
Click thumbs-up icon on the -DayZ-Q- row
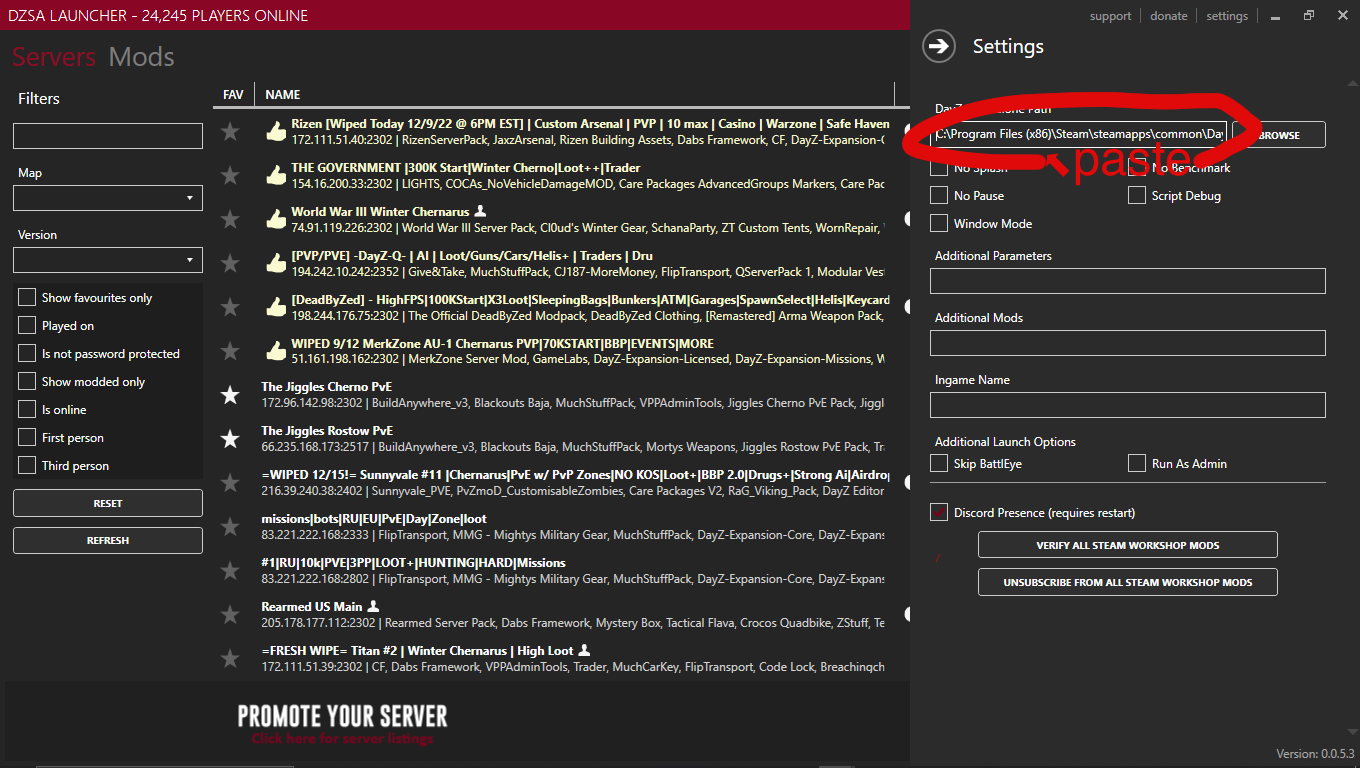[275, 263]
